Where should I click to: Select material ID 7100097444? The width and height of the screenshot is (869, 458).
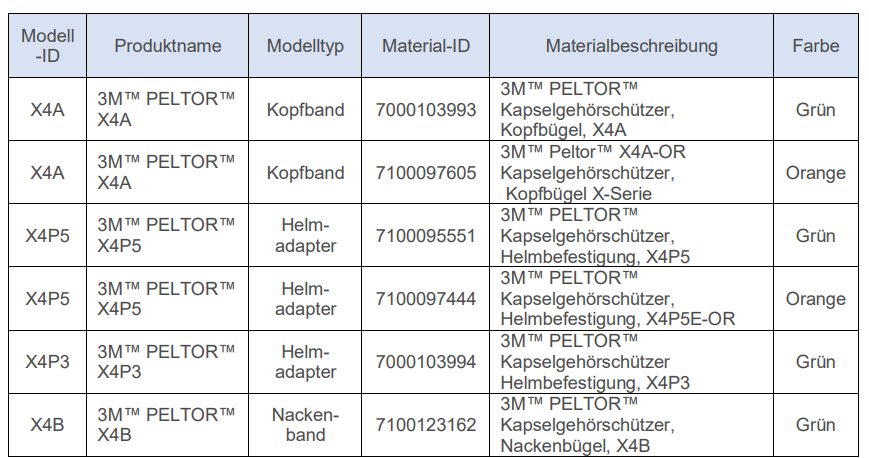coord(426,299)
